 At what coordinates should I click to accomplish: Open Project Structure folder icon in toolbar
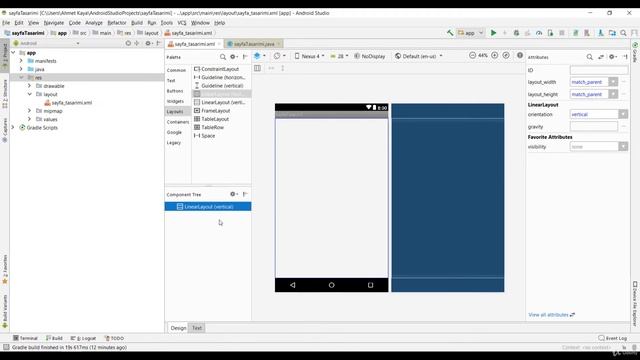tap(612, 33)
